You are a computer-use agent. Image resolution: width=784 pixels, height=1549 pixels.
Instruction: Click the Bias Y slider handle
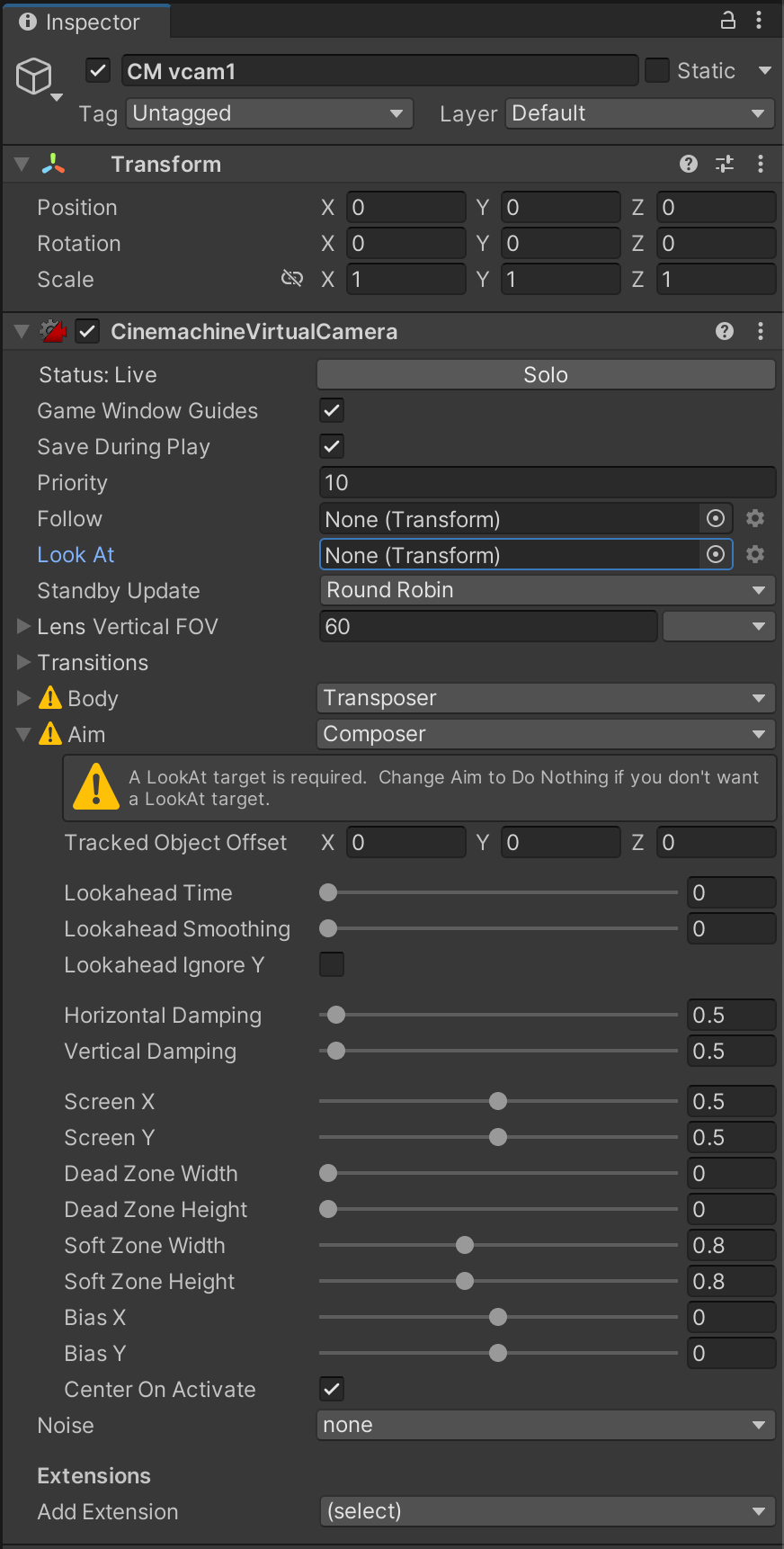tap(498, 1353)
